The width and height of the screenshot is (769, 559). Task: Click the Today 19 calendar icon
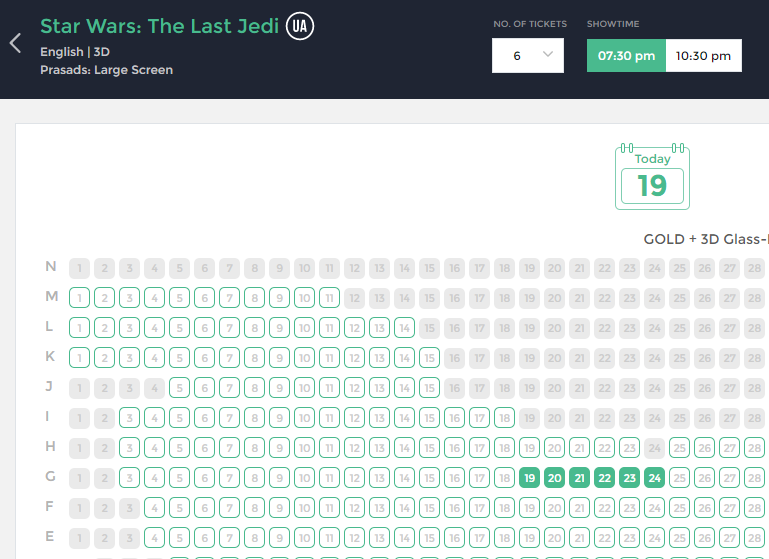pyautogui.click(x=652, y=177)
